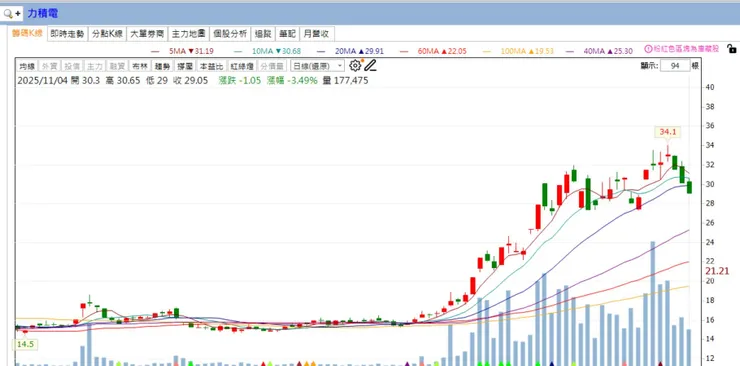
Task: Switch to the 即時走勢 tab
Action: point(67,34)
